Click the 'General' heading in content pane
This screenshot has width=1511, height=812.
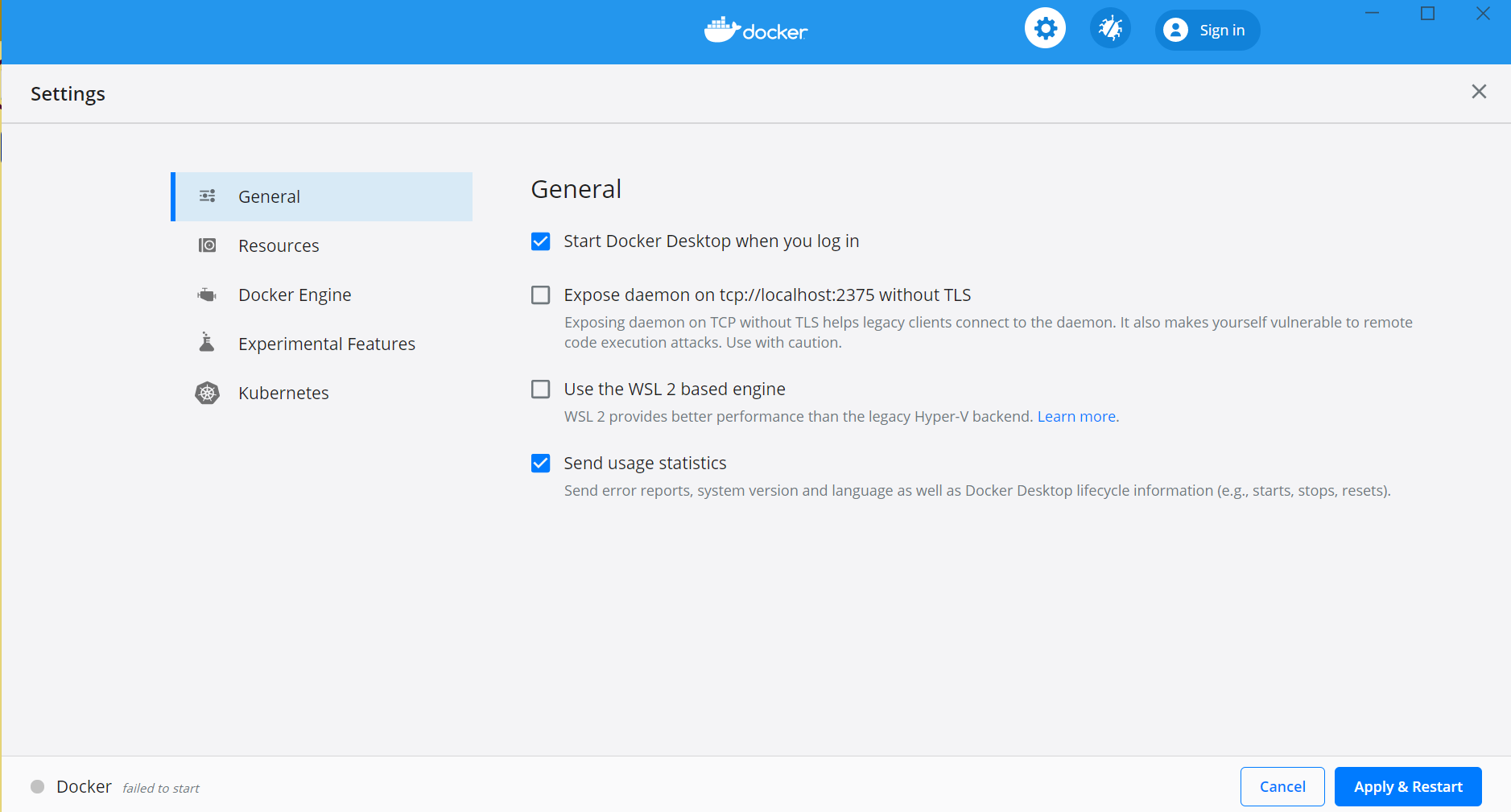pos(576,189)
